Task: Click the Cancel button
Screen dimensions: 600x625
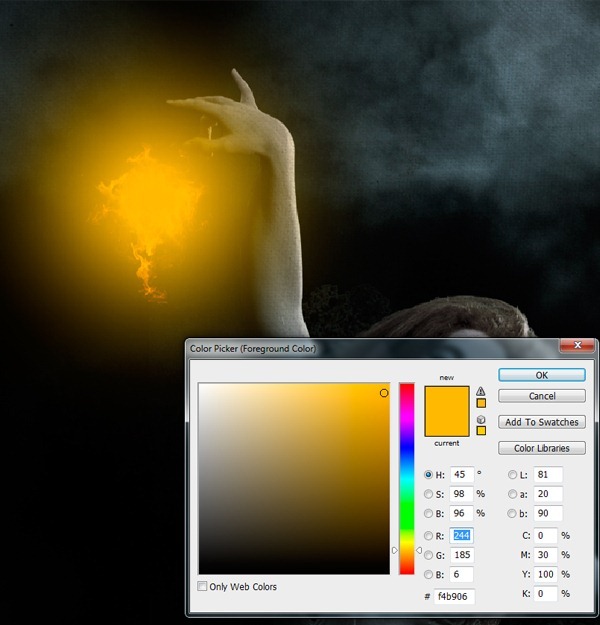Action: pyautogui.click(x=542, y=396)
